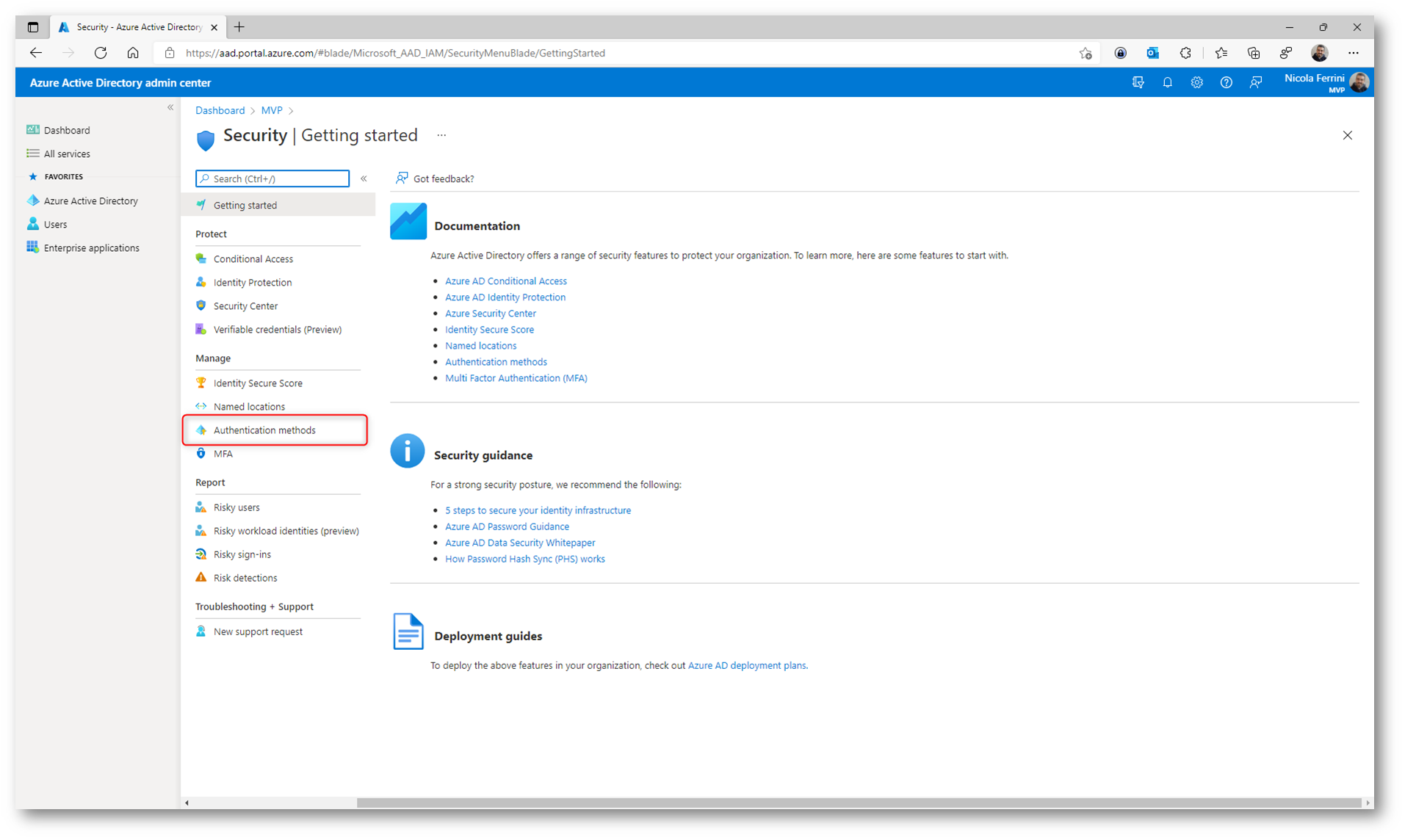Screen dimensions: 1405x840
Task: Click the browser refresh icon
Action: pyautogui.click(x=101, y=53)
